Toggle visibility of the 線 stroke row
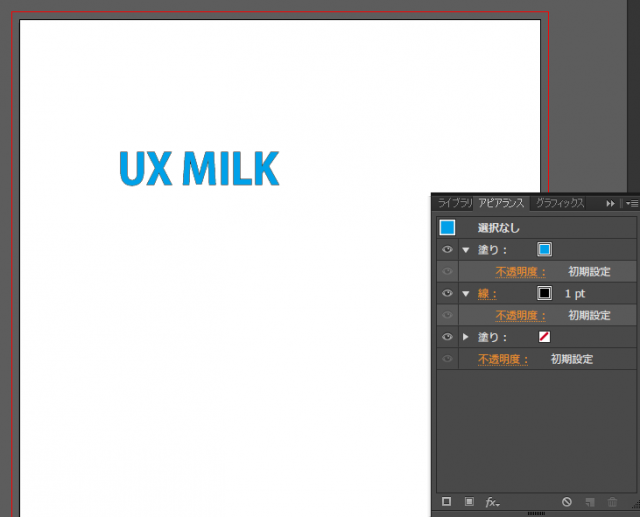Image resolution: width=640 pixels, height=517 pixels. pos(447,294)
